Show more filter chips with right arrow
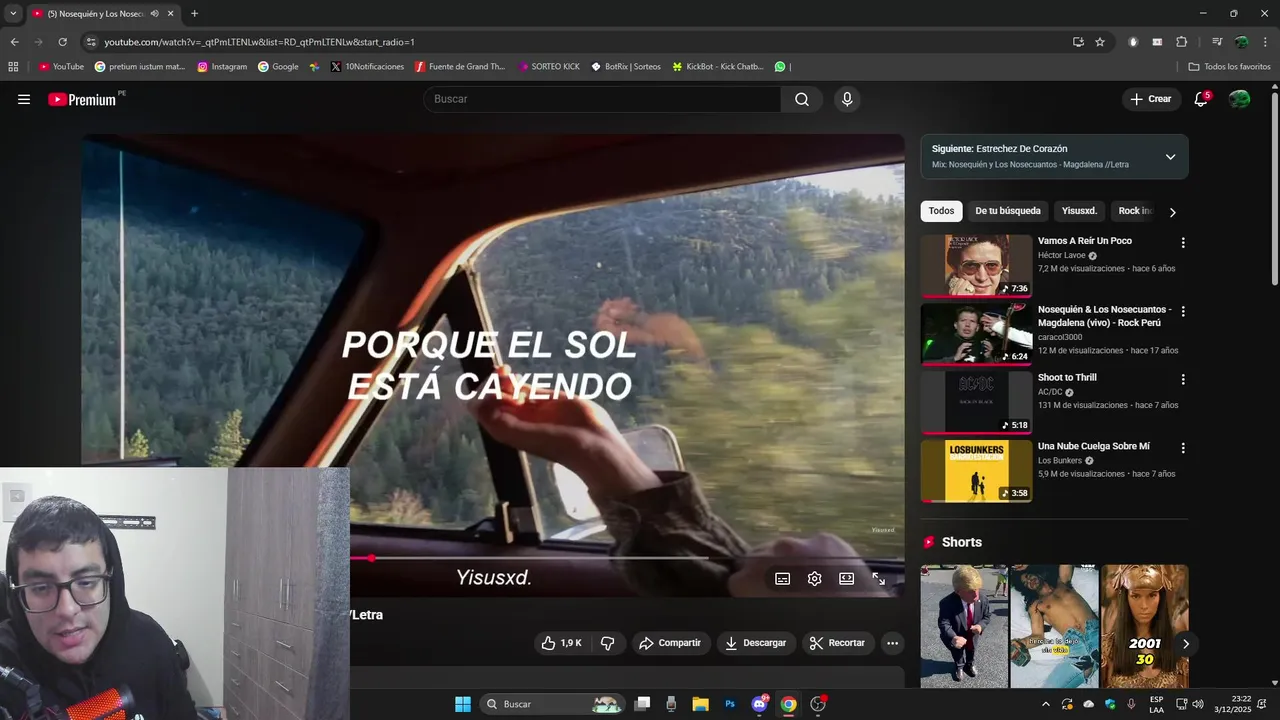1280x720 pixels. [1172, 212]
